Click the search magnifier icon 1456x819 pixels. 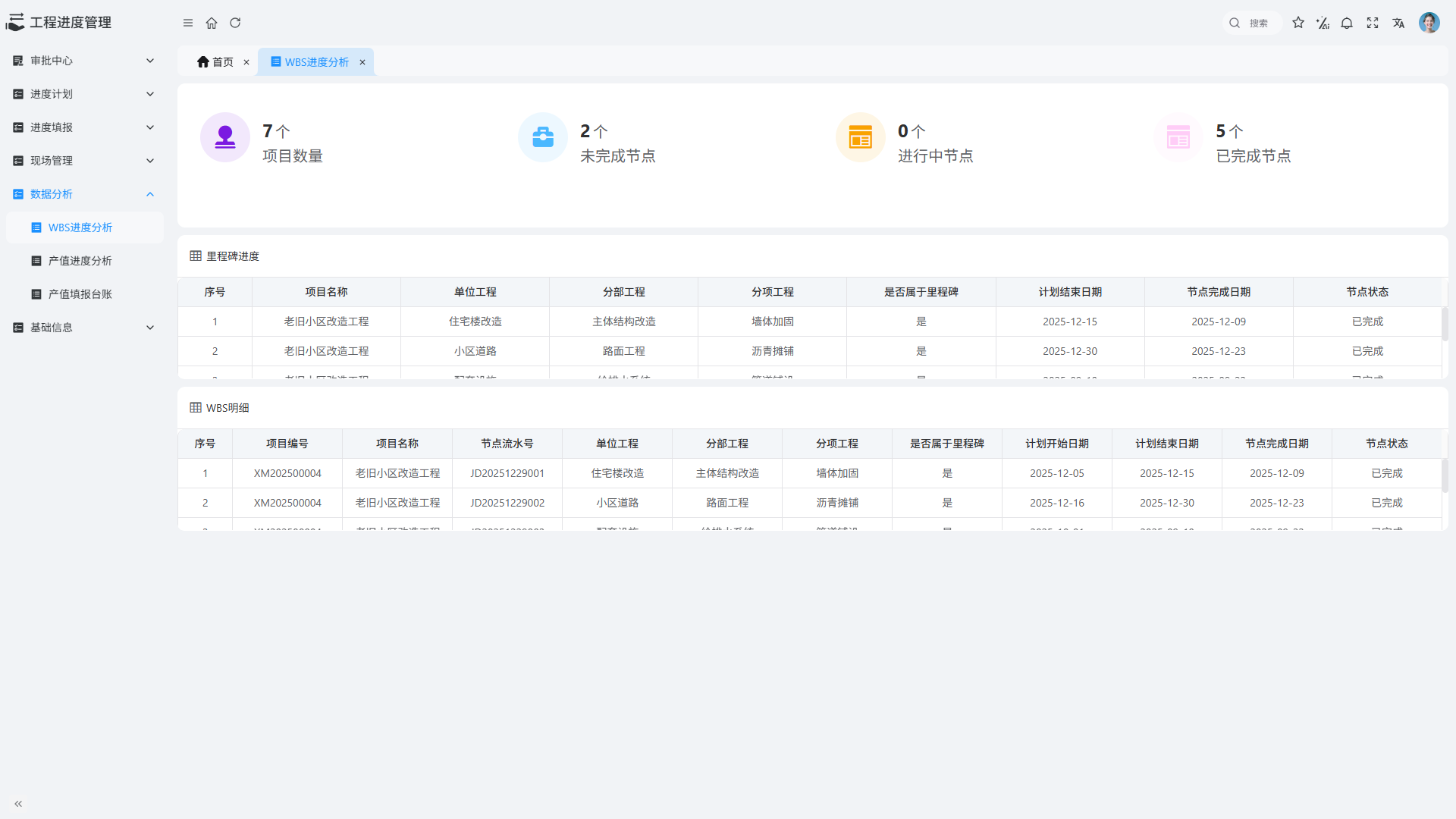coord(1235,23)
